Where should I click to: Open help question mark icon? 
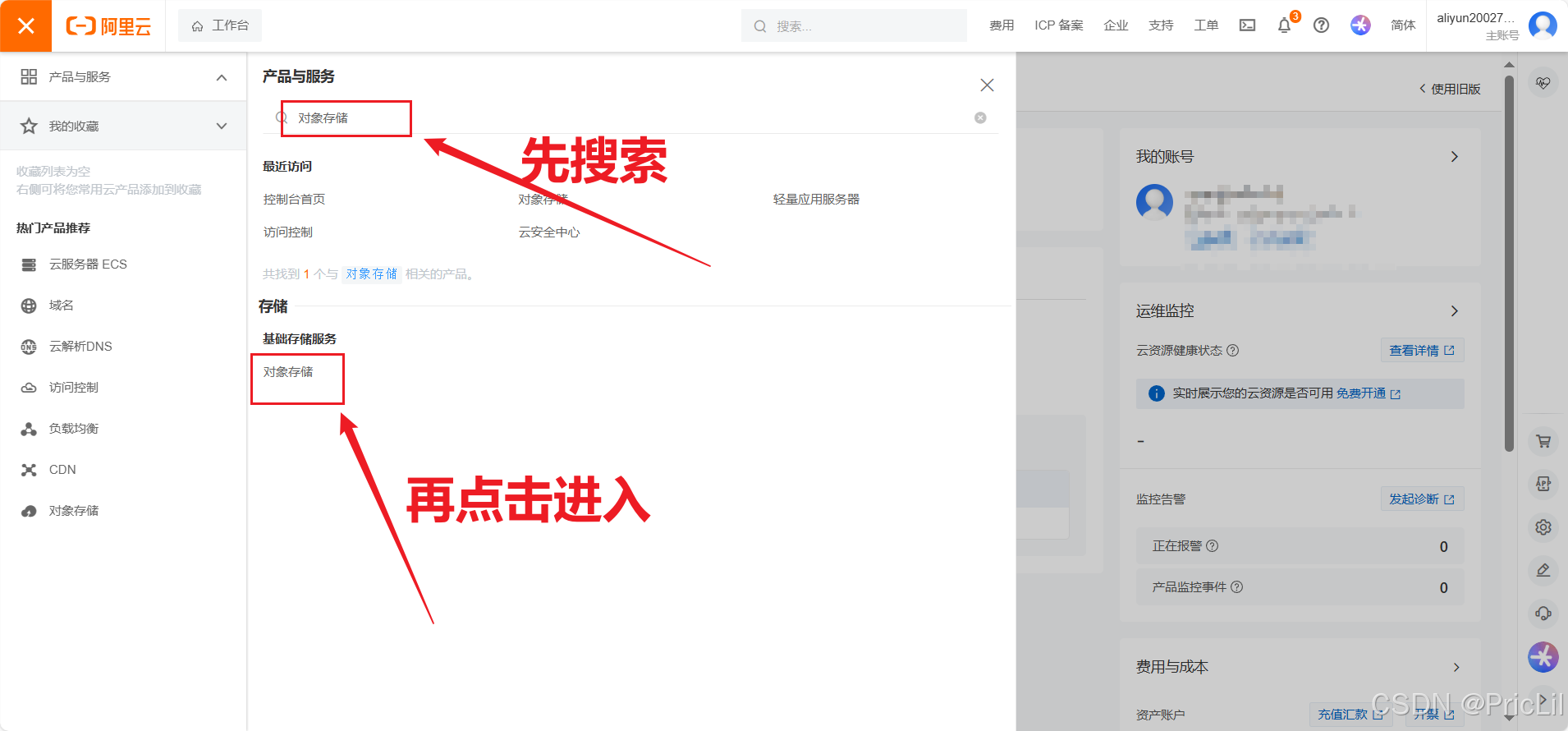pyautogui.click(x=1321, y=25)
